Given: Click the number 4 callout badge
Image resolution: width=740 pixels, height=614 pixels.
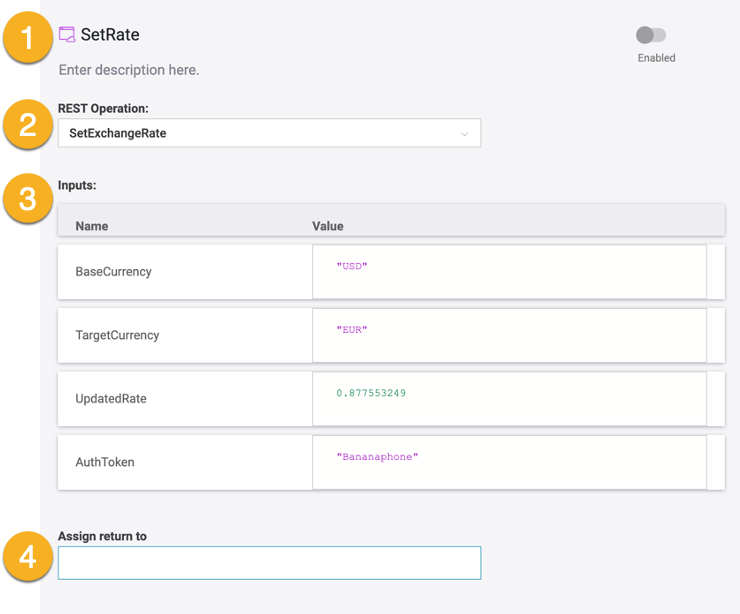Looking at the screenshot, I should coord(28,556).
